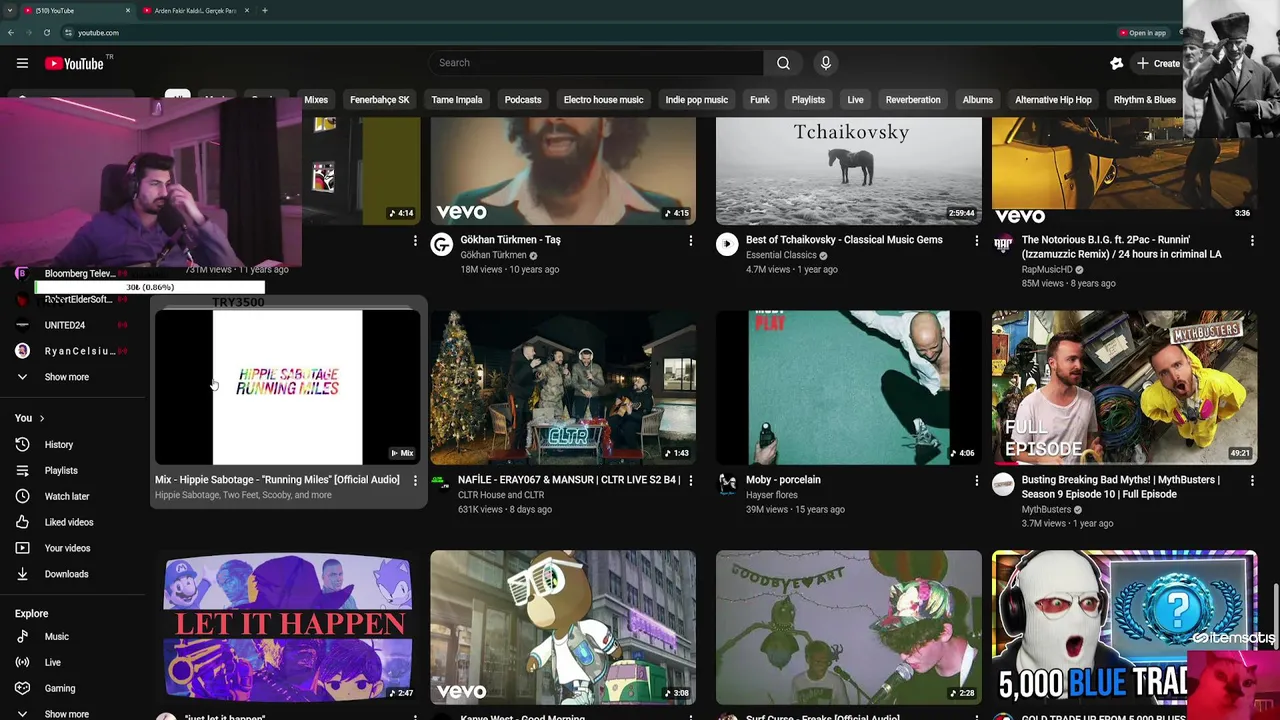Start voice search with microphone icon
The width and height of the screenshot is (1280, 720).
(826, 63)
